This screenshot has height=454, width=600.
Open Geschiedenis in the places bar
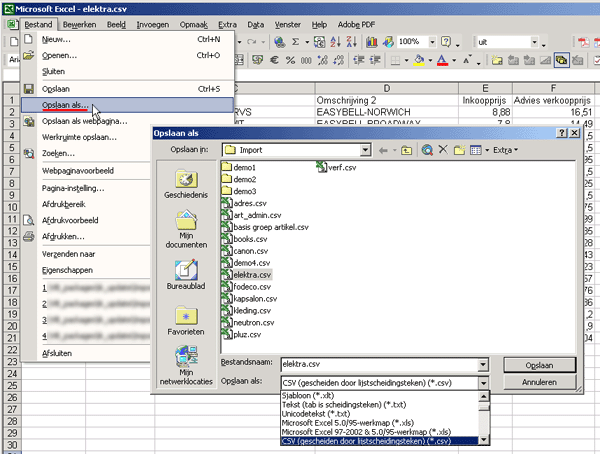click(x=184, y=185)
